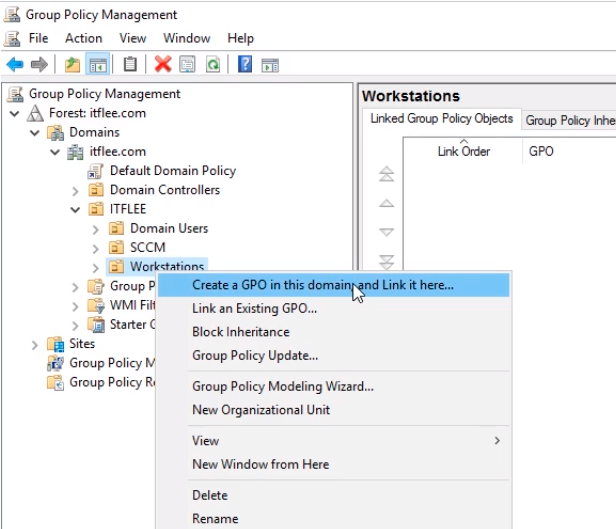The image size is (616, 529).
Task: Click the Group Policy Results tree icon
Action: click(x=55, y=383)
